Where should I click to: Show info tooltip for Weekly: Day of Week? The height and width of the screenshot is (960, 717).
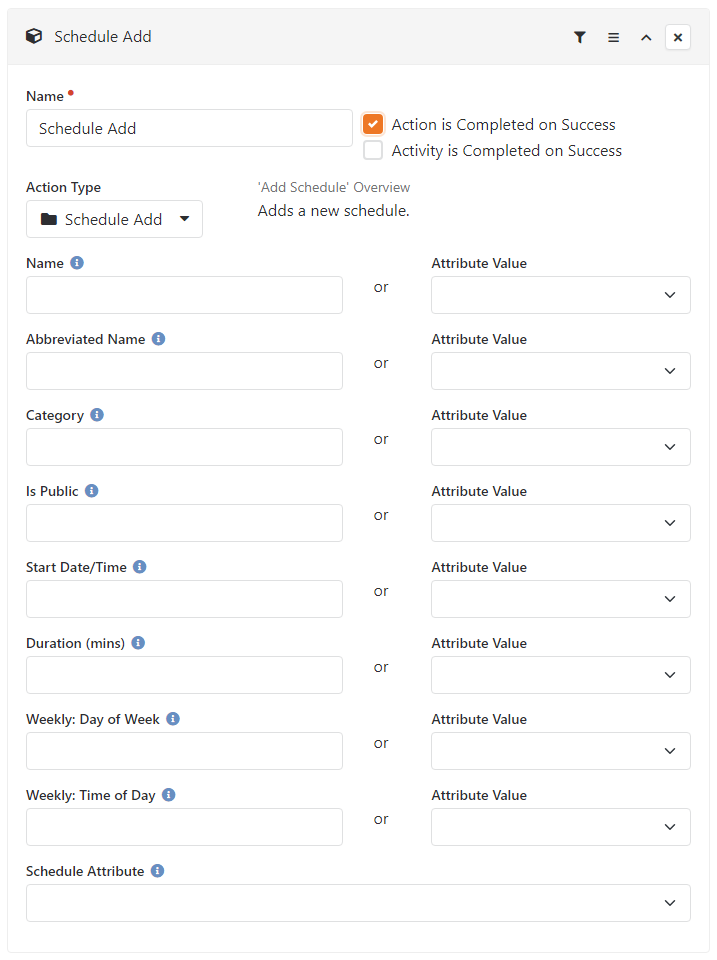[x=173, y=718]
